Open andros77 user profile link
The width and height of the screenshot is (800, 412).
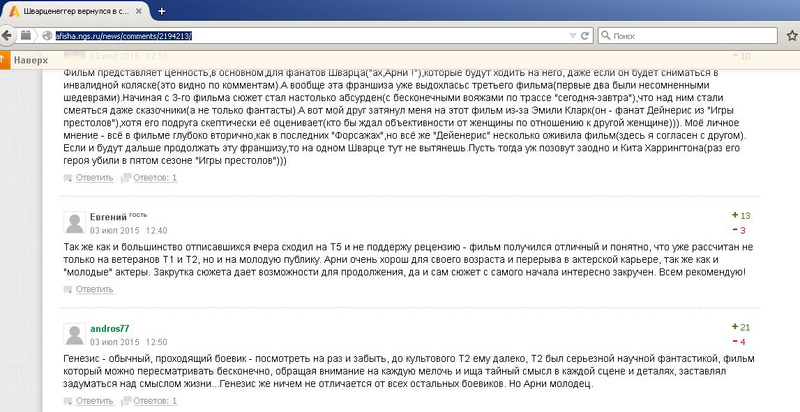pos(110,329)
